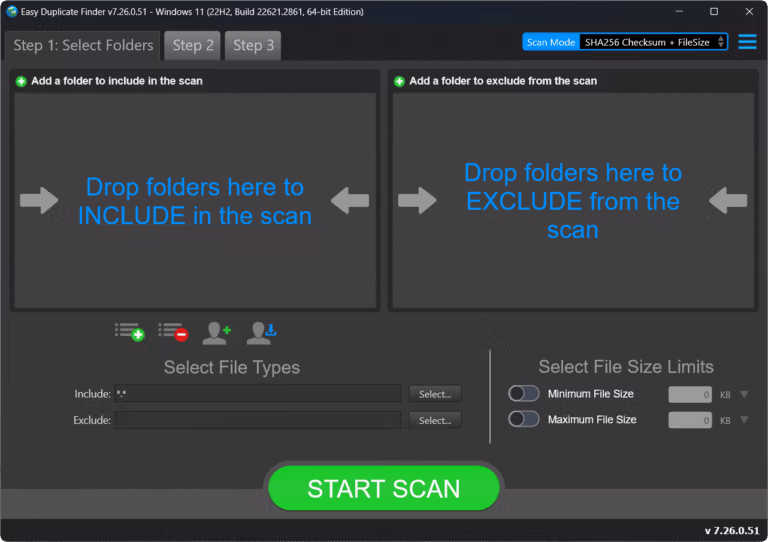Click the Maximum File Size value field
Image resolution: width=768 pixels, height=542 pixels.
tap(690, 420)
